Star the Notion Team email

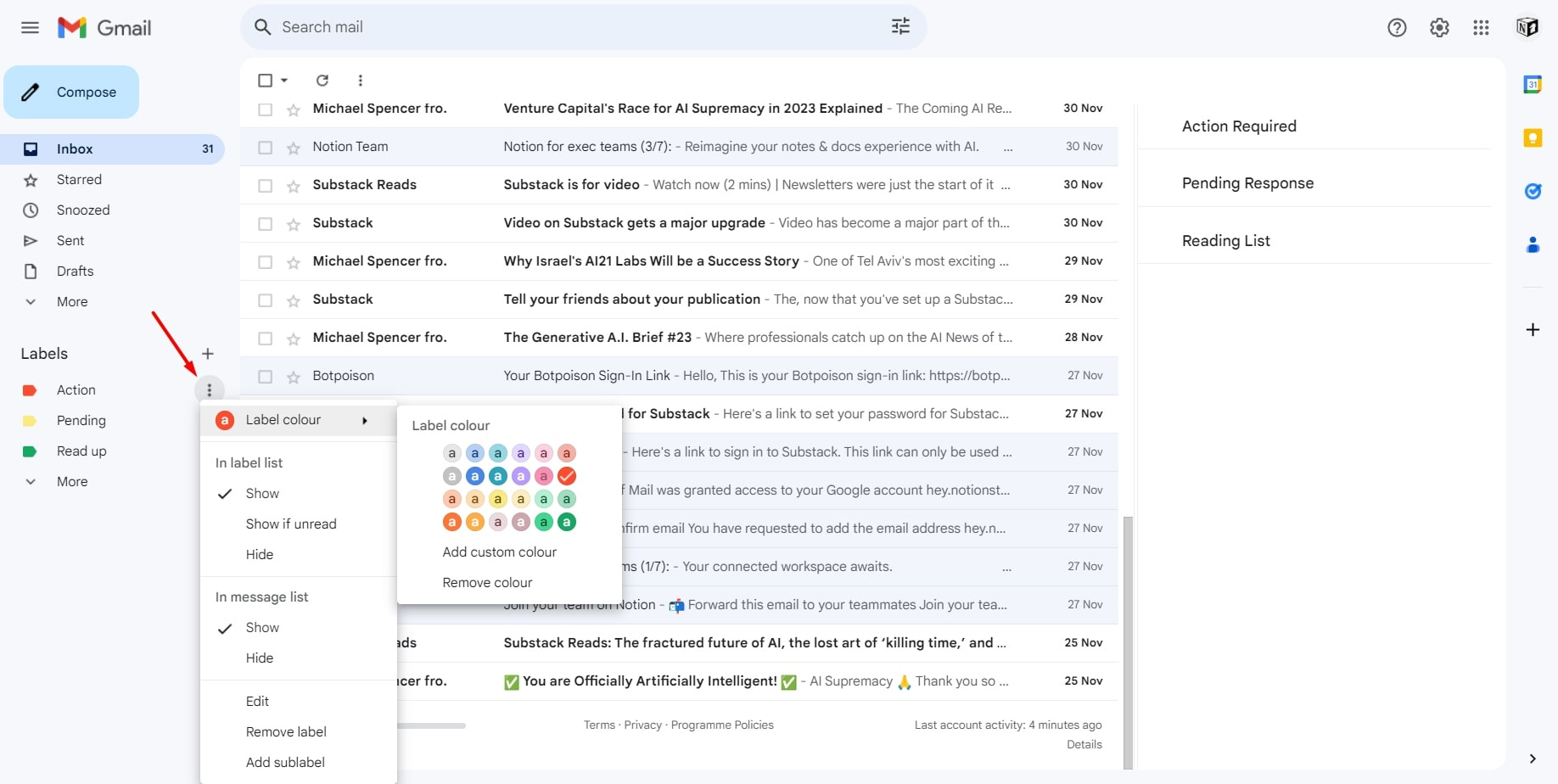coord(294,148)
